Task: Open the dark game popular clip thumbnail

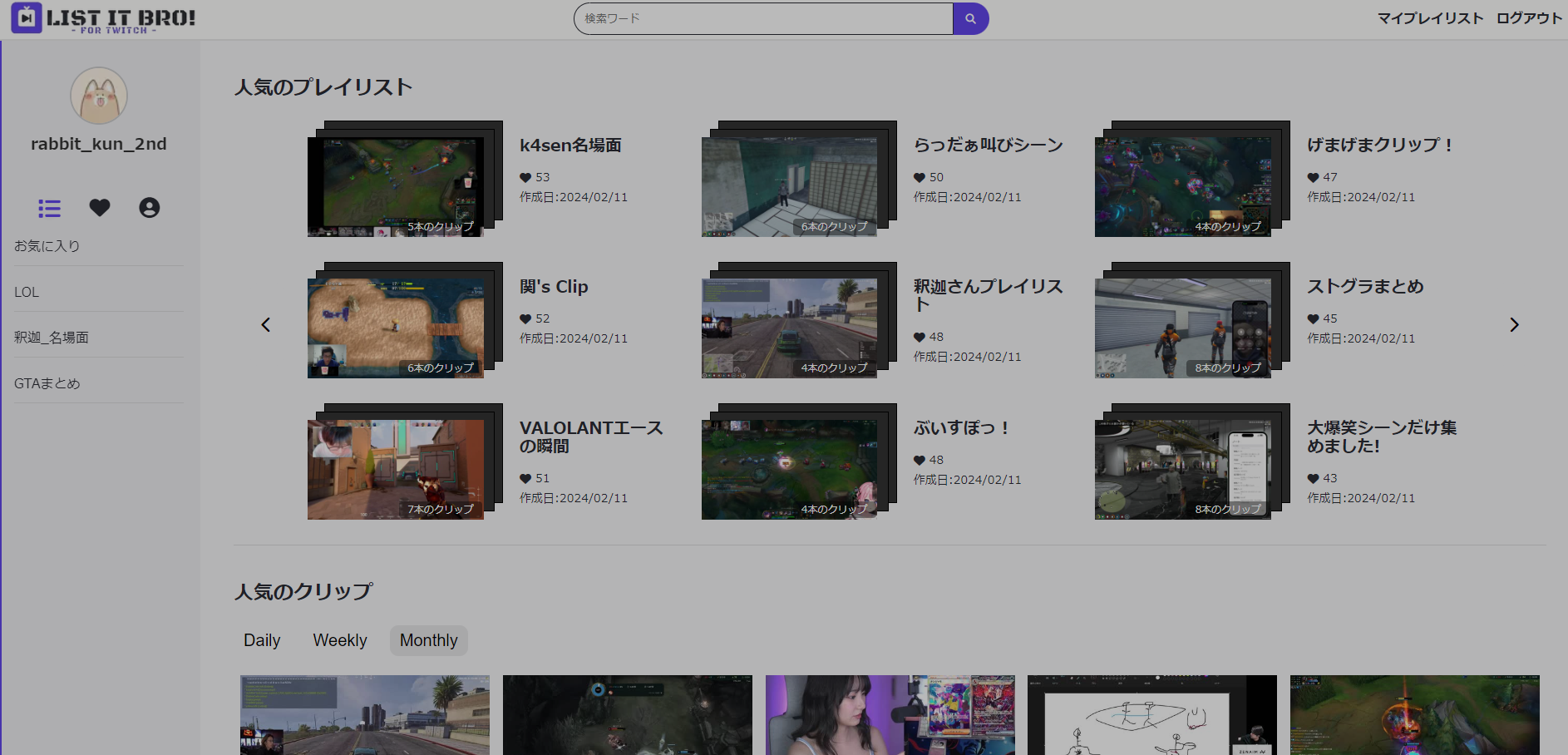Action: coord(628,715)
